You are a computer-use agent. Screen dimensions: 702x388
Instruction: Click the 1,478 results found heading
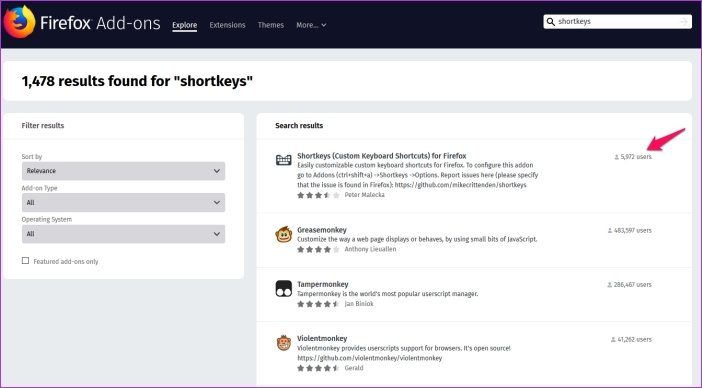(x=137, y=81)
